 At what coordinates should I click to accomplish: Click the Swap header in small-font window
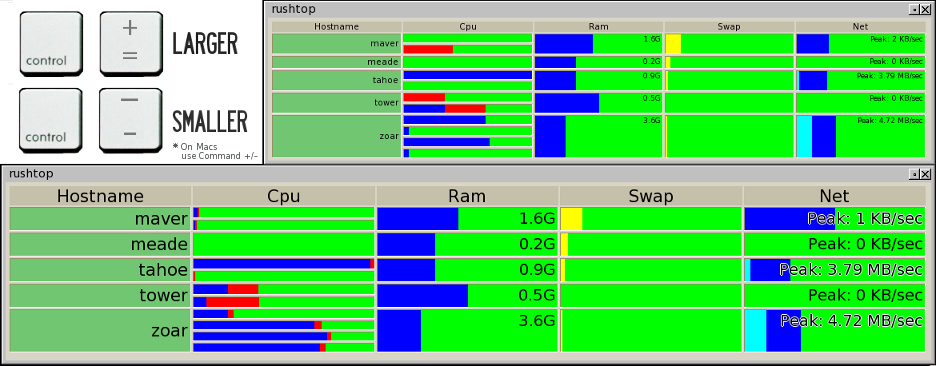729,27
